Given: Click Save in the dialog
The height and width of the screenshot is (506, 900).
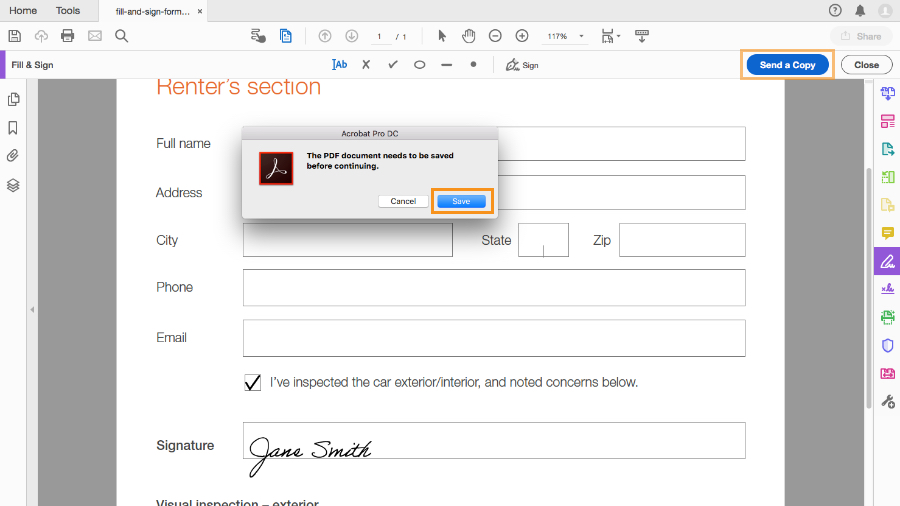Looking at the screenshot, I should pos(461,201).
